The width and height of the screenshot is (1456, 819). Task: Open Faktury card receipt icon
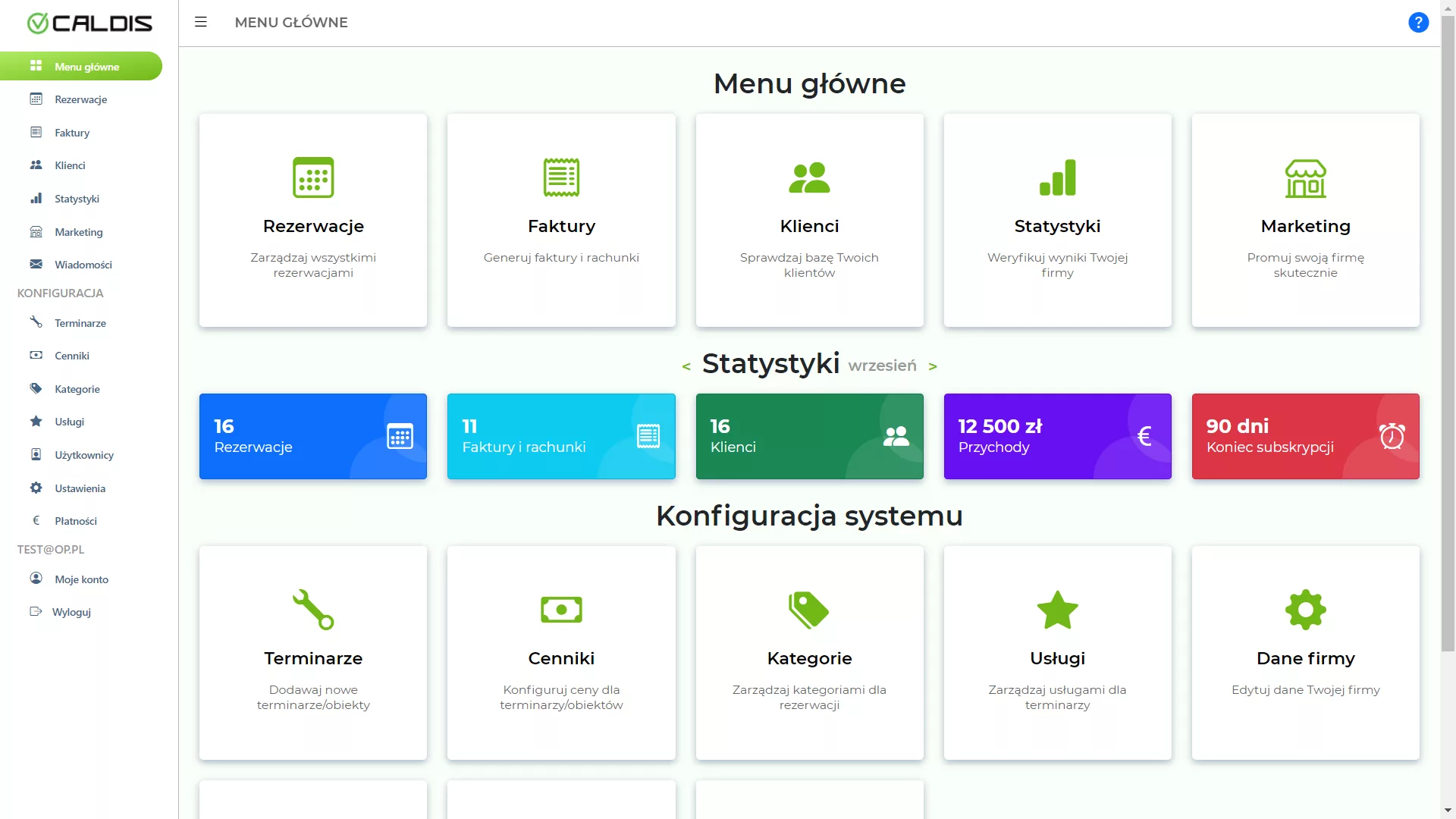[x=561, y=177]
